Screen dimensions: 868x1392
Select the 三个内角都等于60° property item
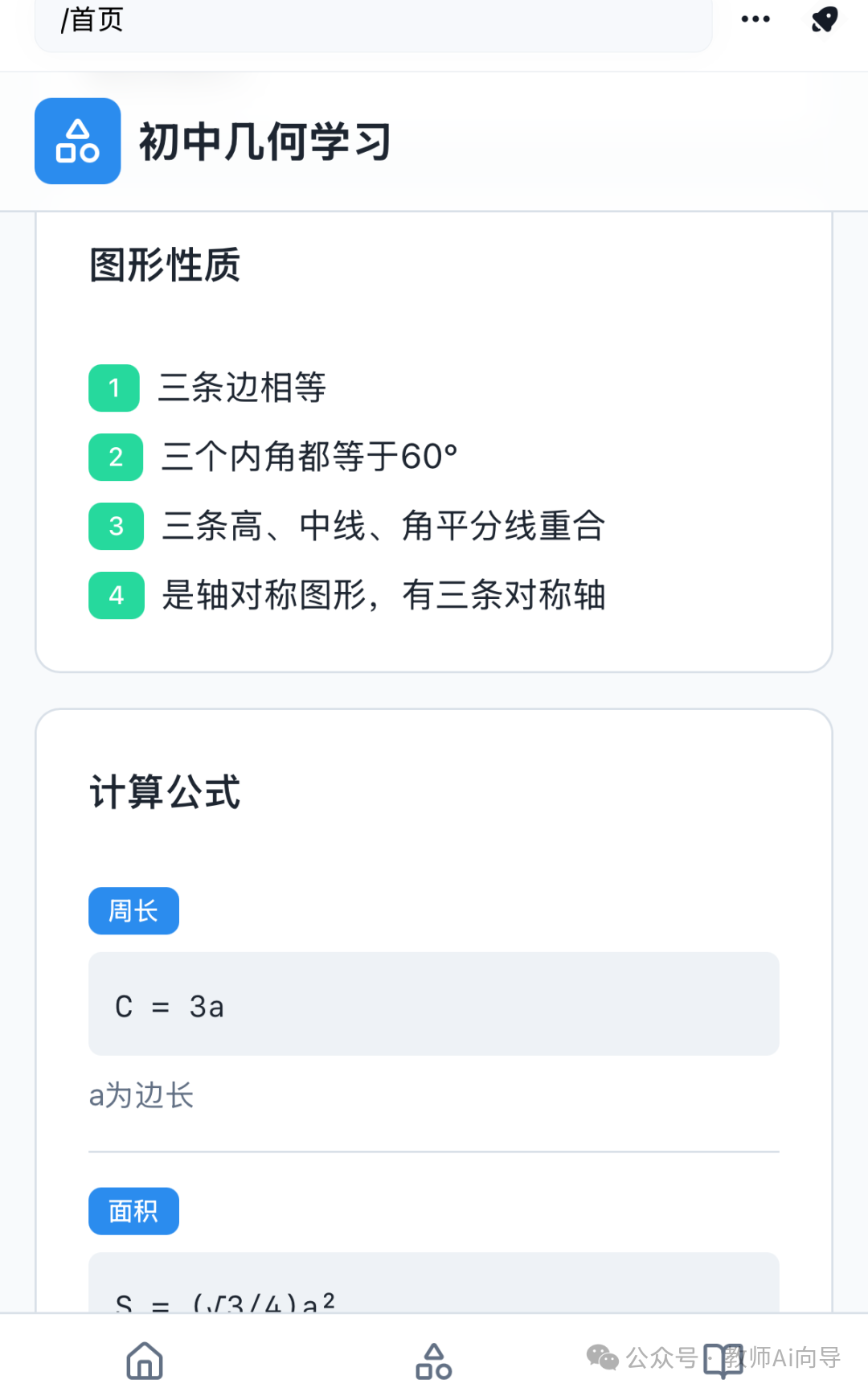[x=309, y=457]
